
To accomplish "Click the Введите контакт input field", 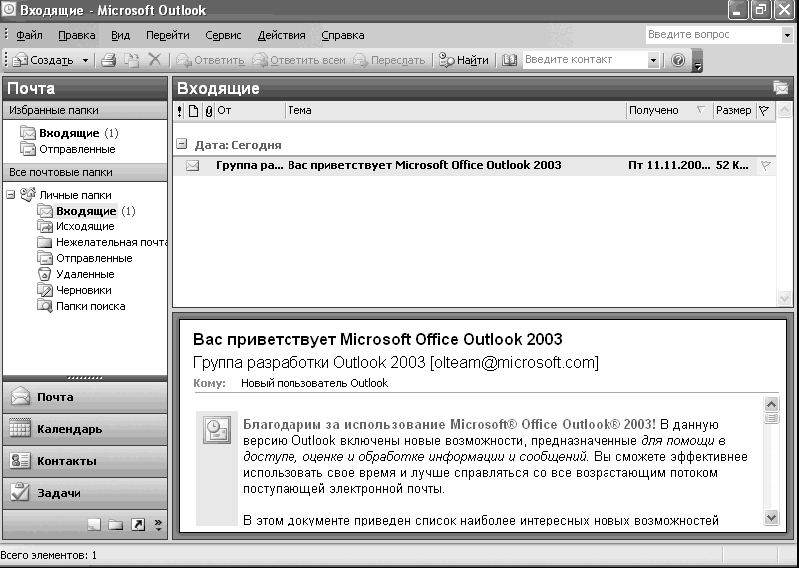I will (584, 60).
